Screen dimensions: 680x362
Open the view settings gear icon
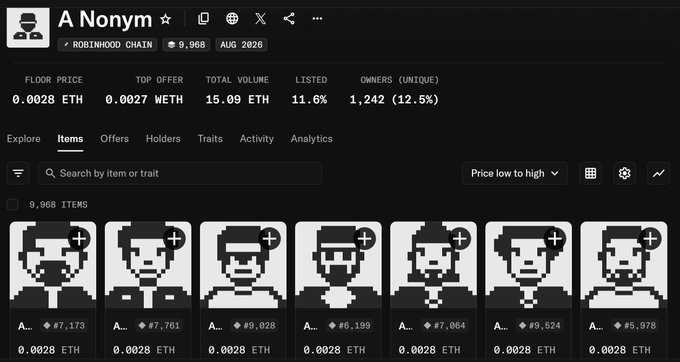[x=624, y=173]
